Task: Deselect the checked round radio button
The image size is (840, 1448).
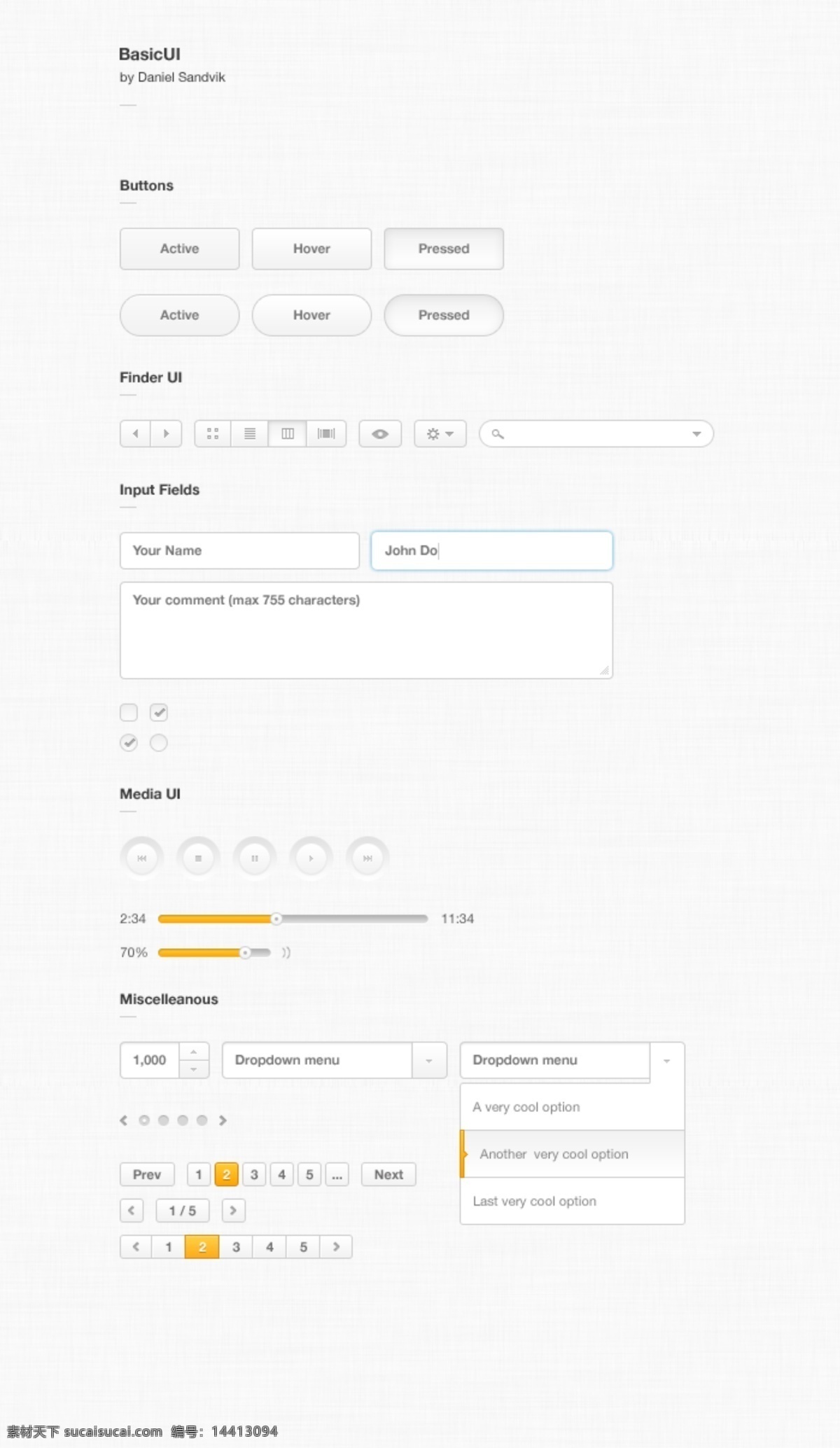Action: coord(129,743)
